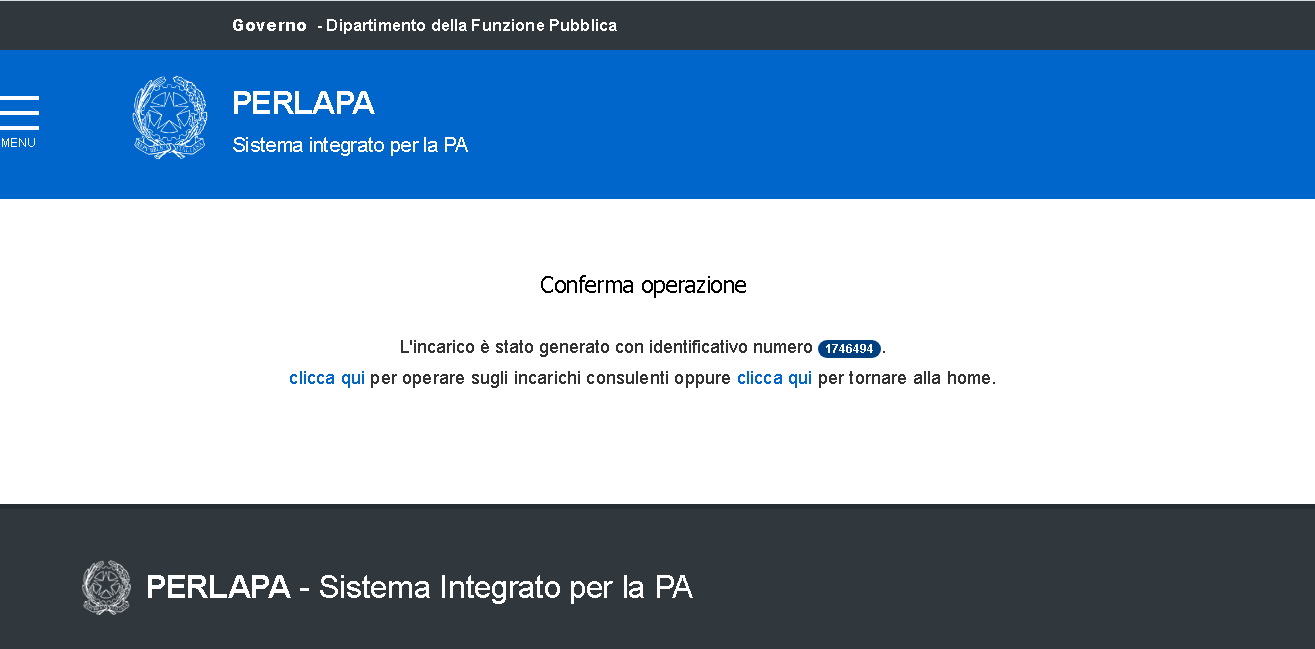Click the identifier badge 1746494
This screenshot has height=649, width=1315.
pyautogui.click(x=849, y=348)
